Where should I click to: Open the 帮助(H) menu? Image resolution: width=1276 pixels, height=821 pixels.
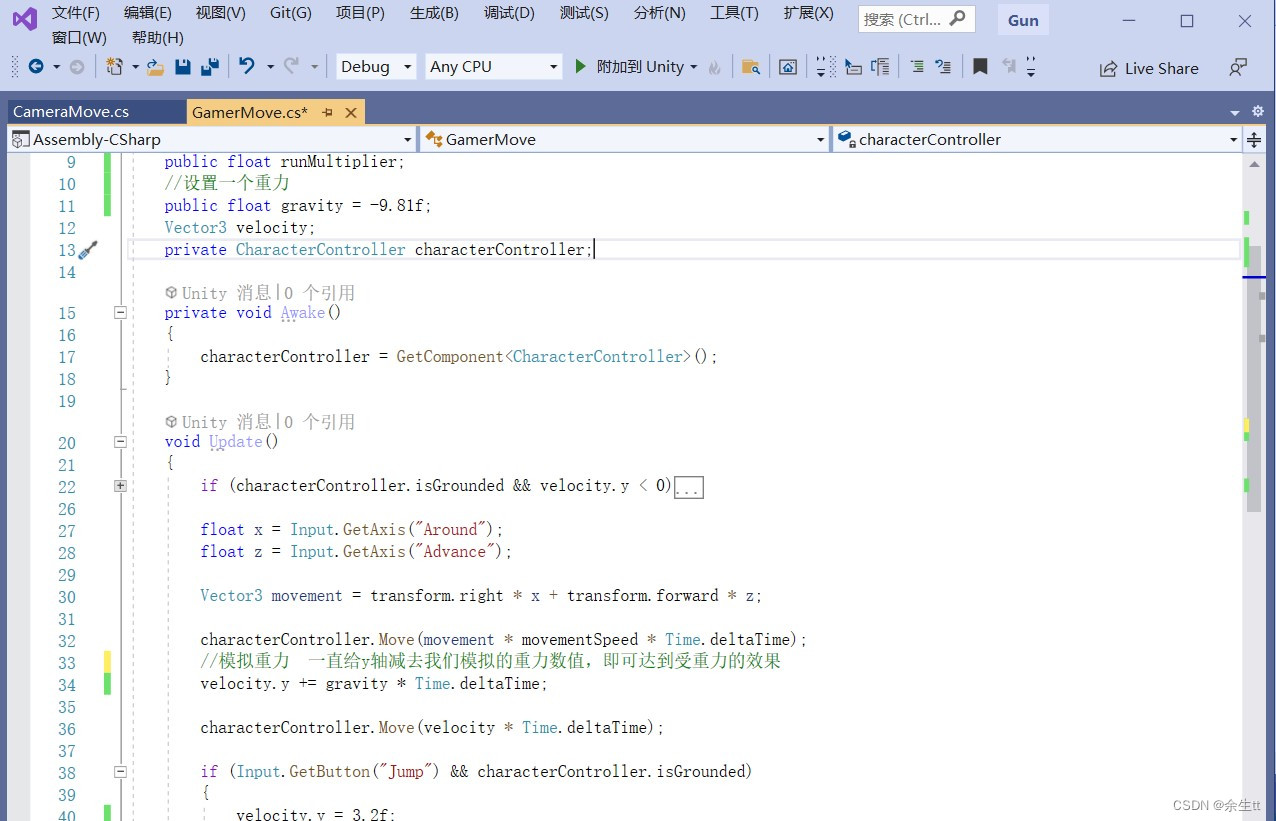tap(158, 37)
